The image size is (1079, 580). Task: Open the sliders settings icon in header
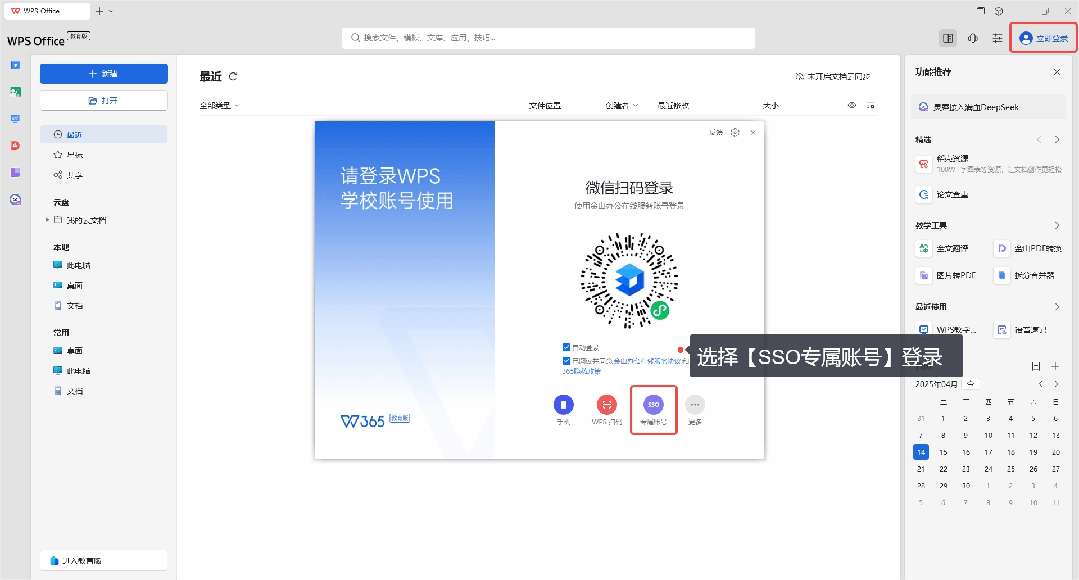click(x=997, y=39)
